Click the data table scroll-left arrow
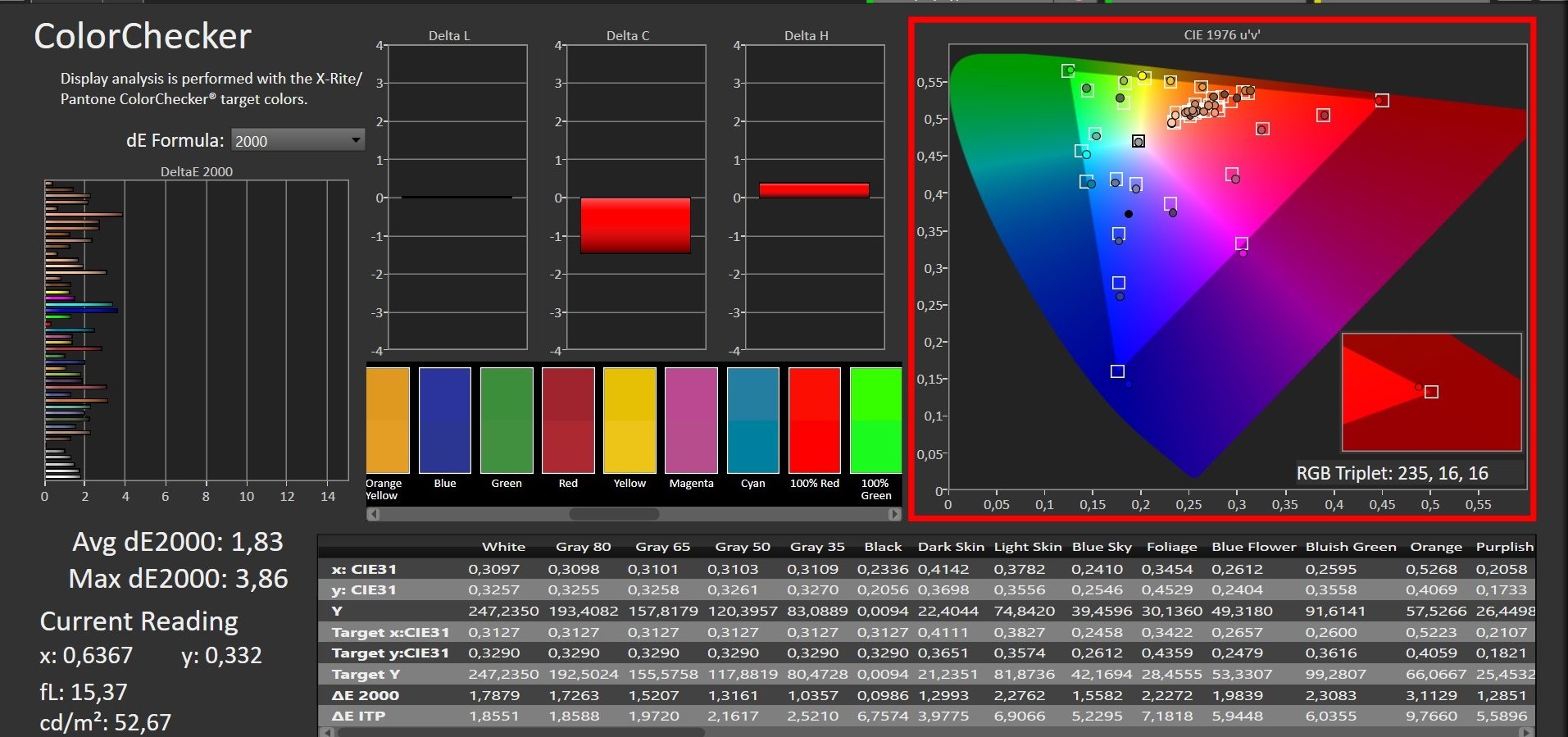The height and width of the screenshot is (737, 1568). pyautogui.click(x=327, y=732)
